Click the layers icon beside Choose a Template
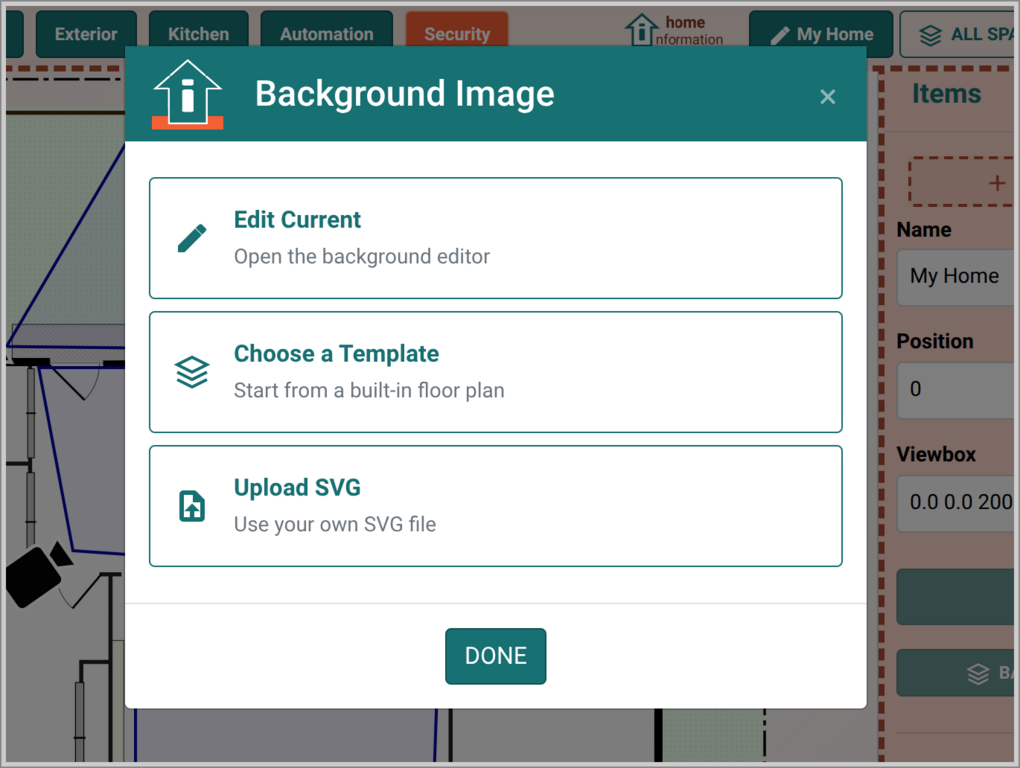This screenshot has height=768, width=1020. (x=192, y=372)
